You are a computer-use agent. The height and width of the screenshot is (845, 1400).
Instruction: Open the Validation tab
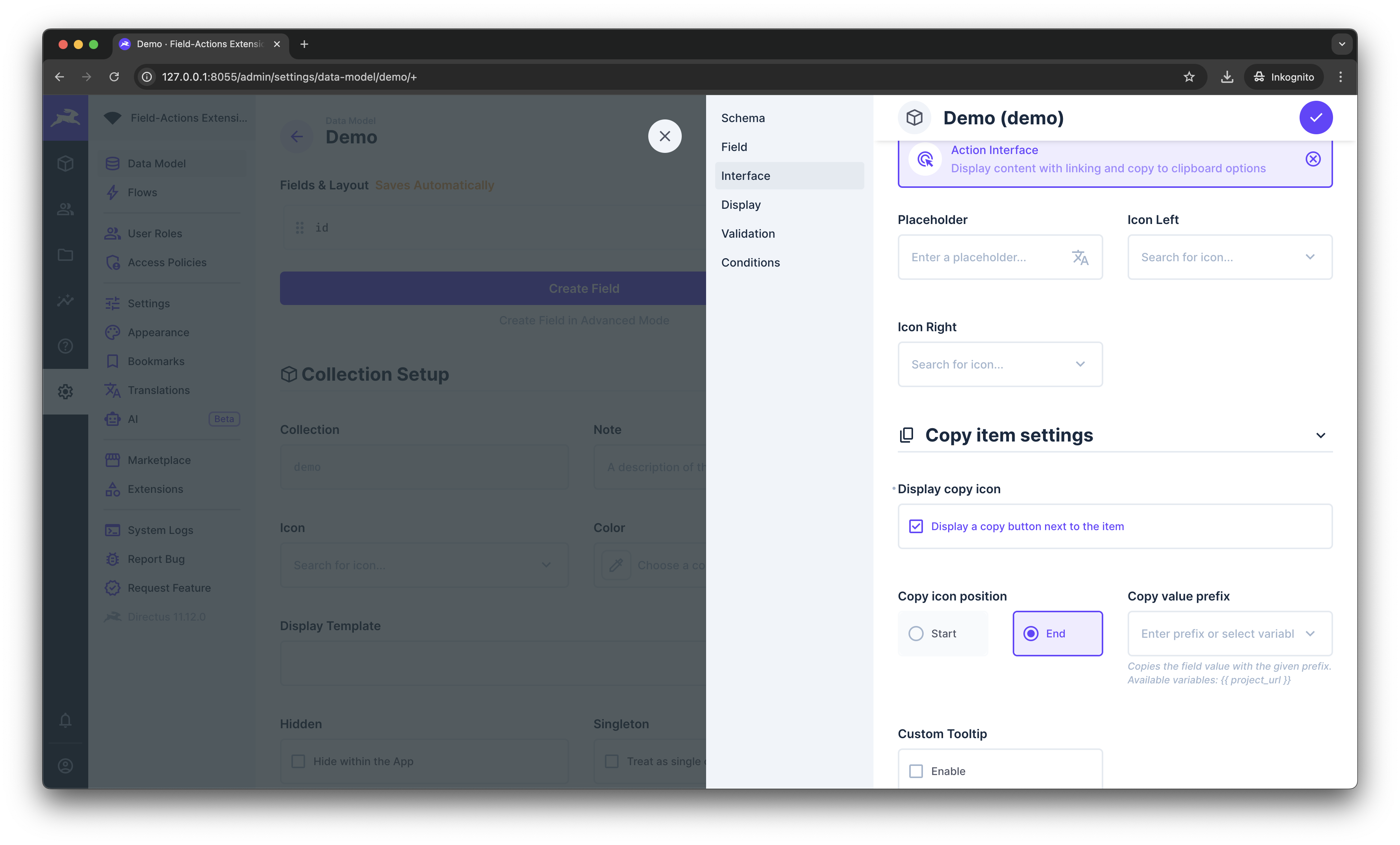748,233
